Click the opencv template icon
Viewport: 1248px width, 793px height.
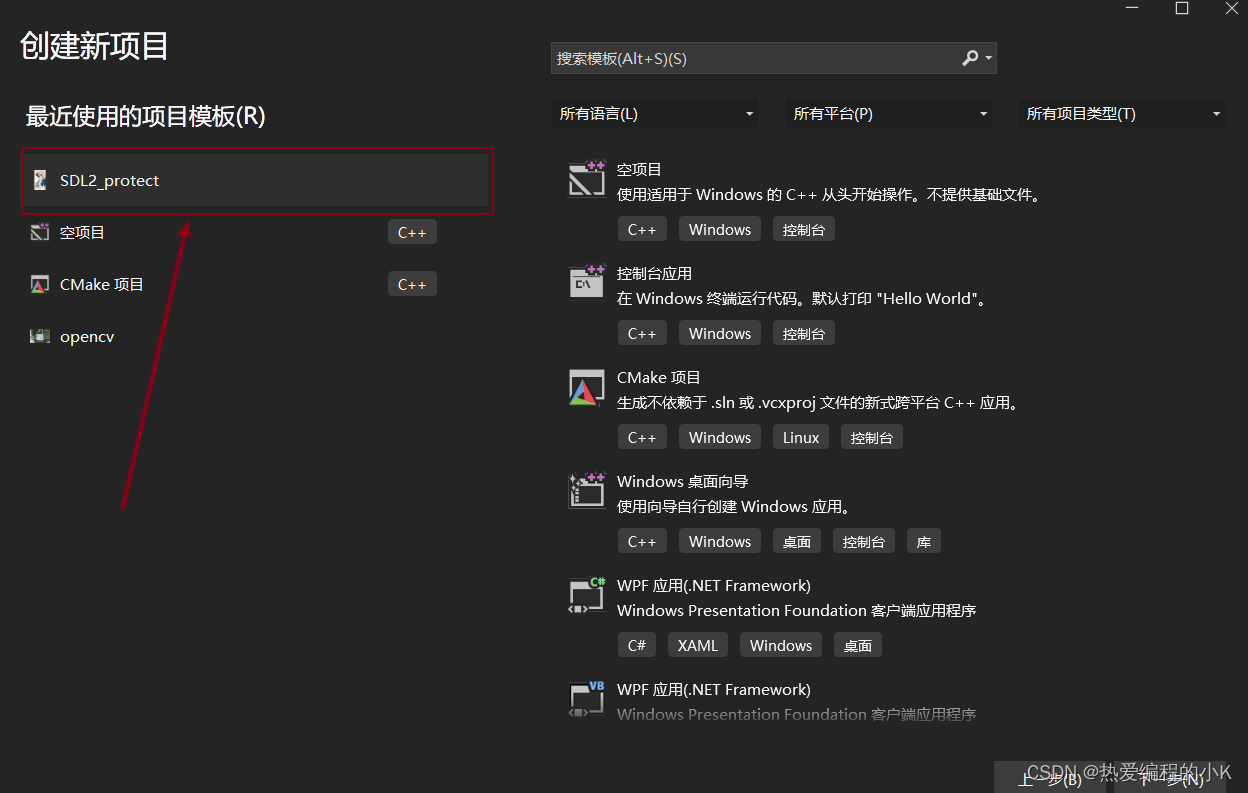[40, 336]
